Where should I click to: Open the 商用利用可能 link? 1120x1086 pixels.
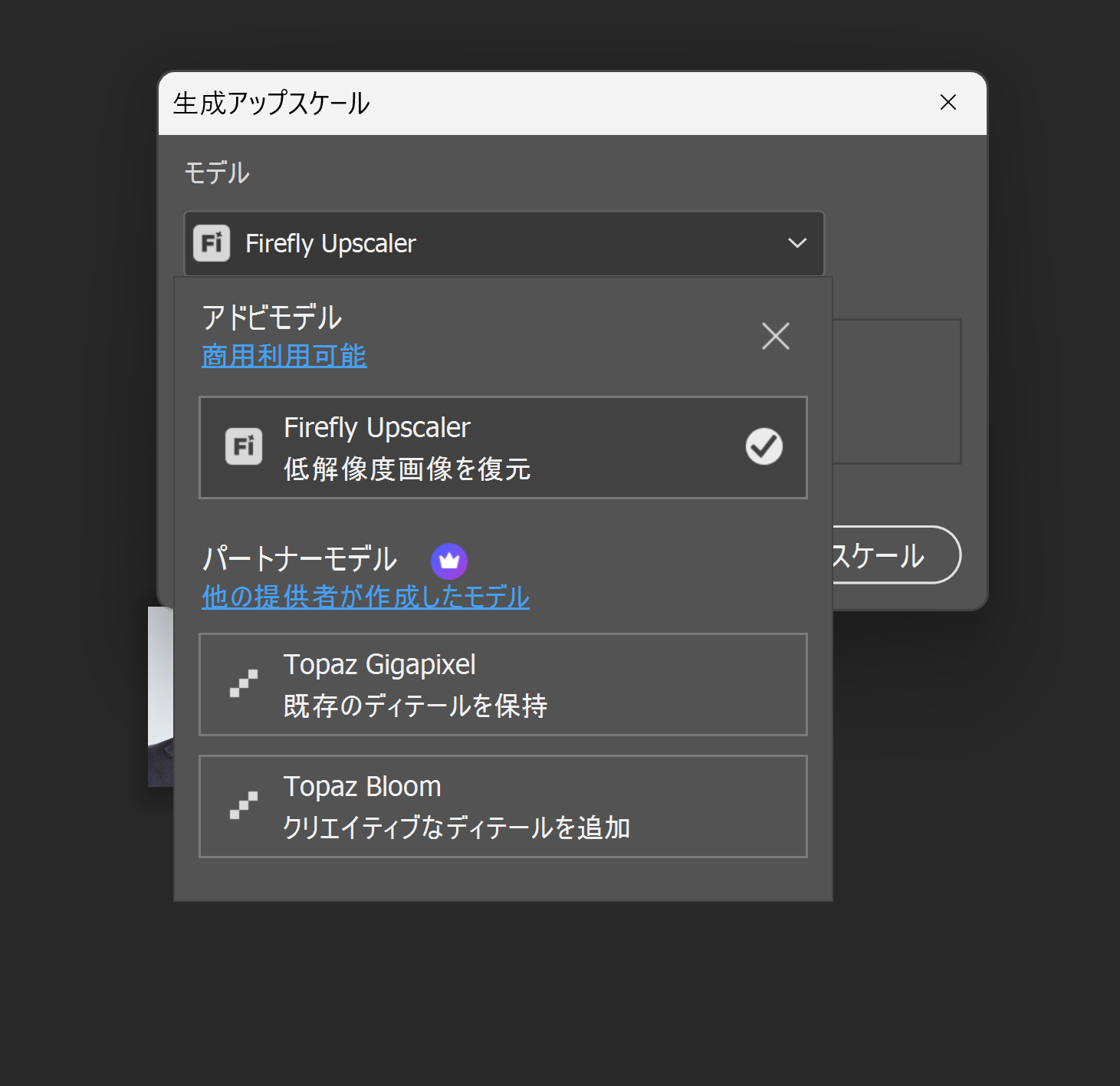tap(284, 356)
